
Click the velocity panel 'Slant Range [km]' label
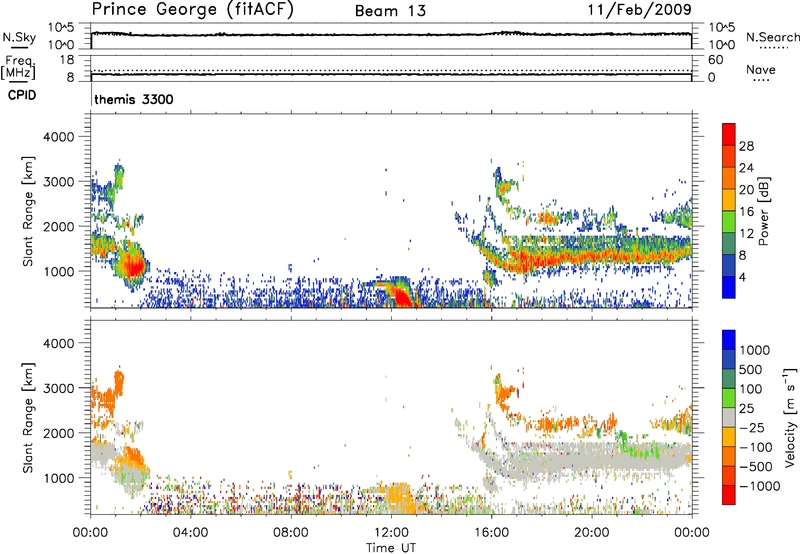pos(28,417)
